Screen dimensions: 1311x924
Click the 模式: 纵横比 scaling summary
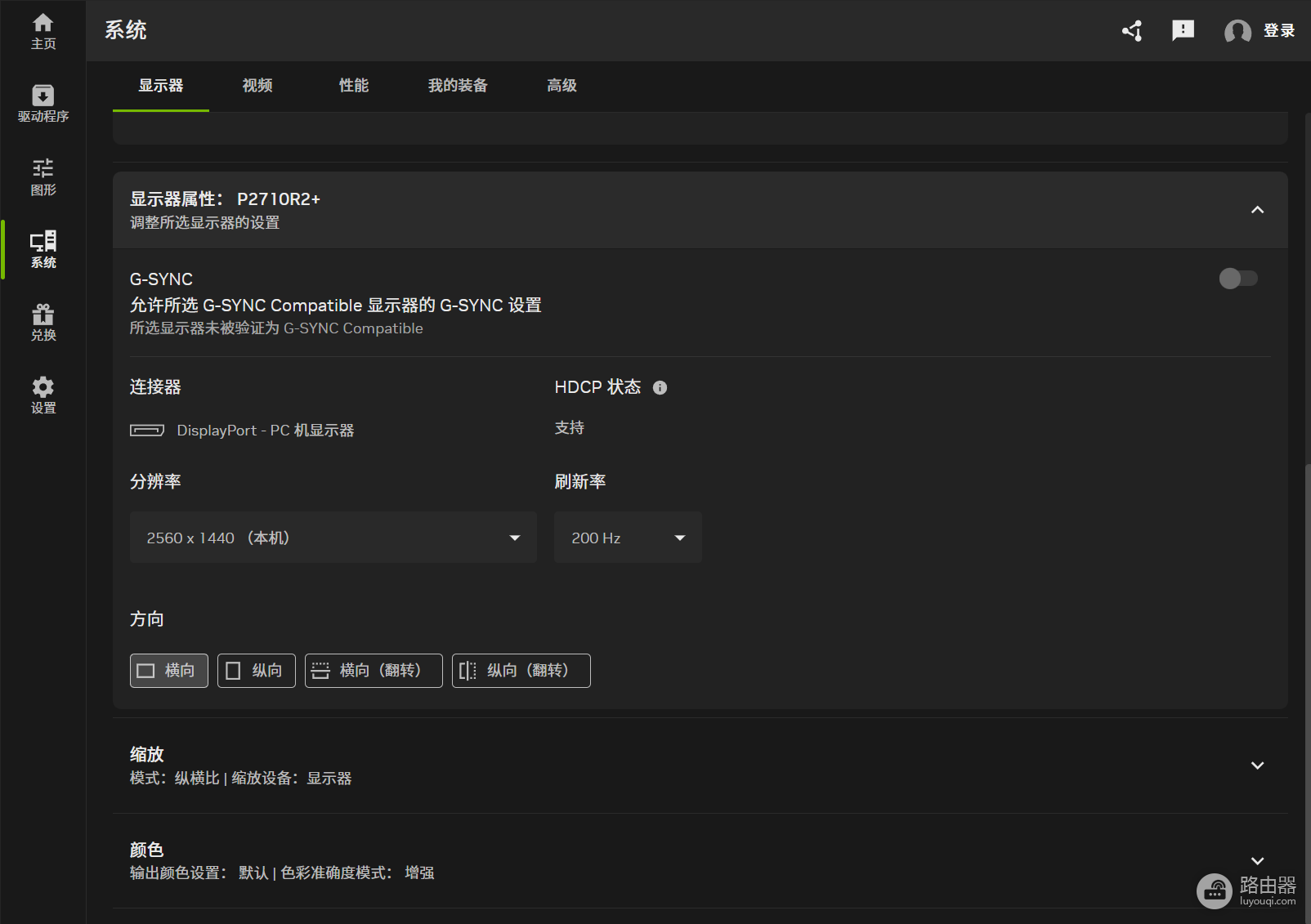[x=240, y=779]
